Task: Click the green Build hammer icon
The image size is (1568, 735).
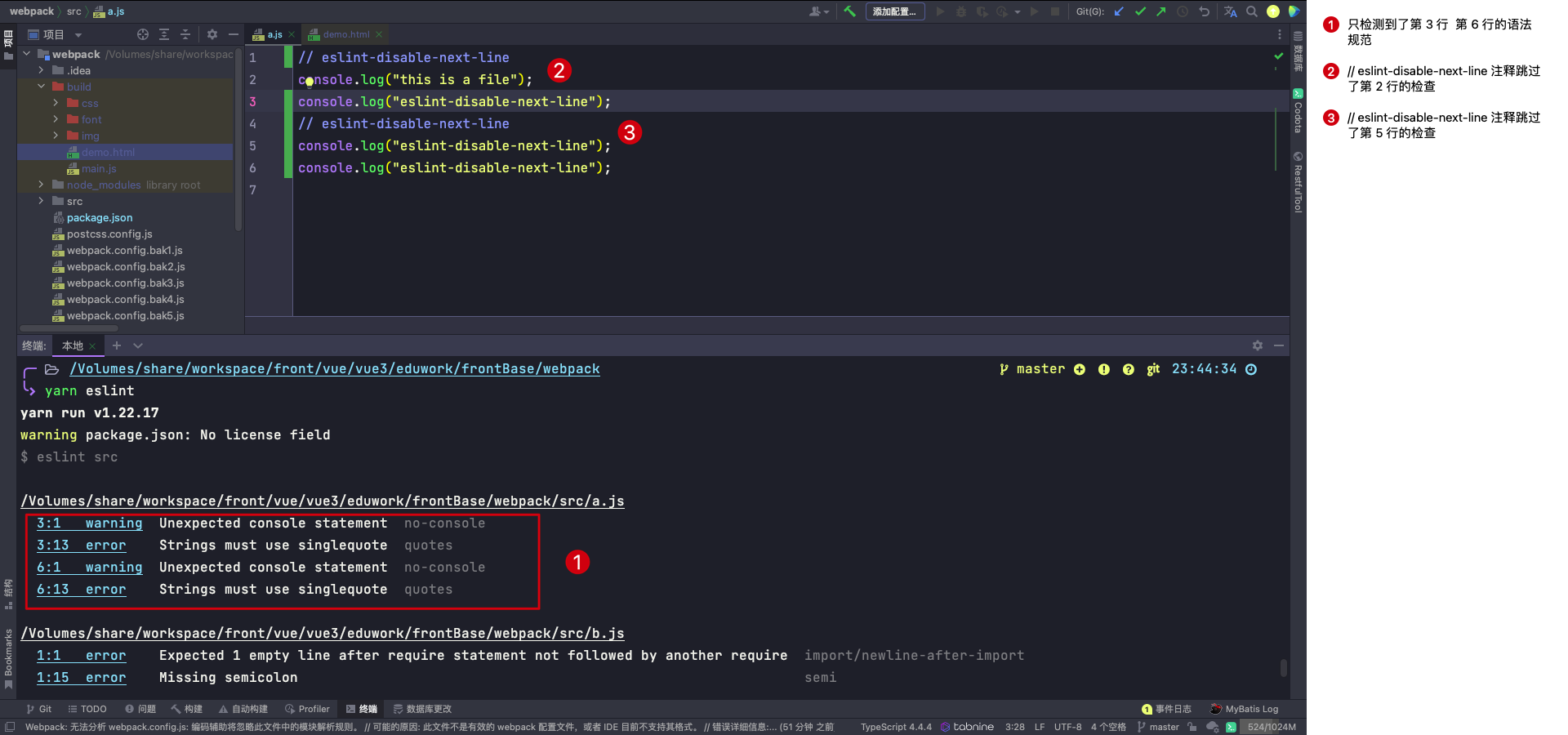Action: 849,11
